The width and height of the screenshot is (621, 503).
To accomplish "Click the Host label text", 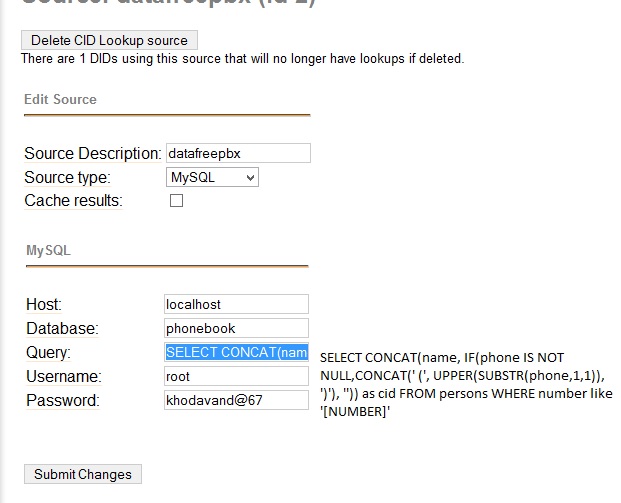I will (x=44, y=304).
